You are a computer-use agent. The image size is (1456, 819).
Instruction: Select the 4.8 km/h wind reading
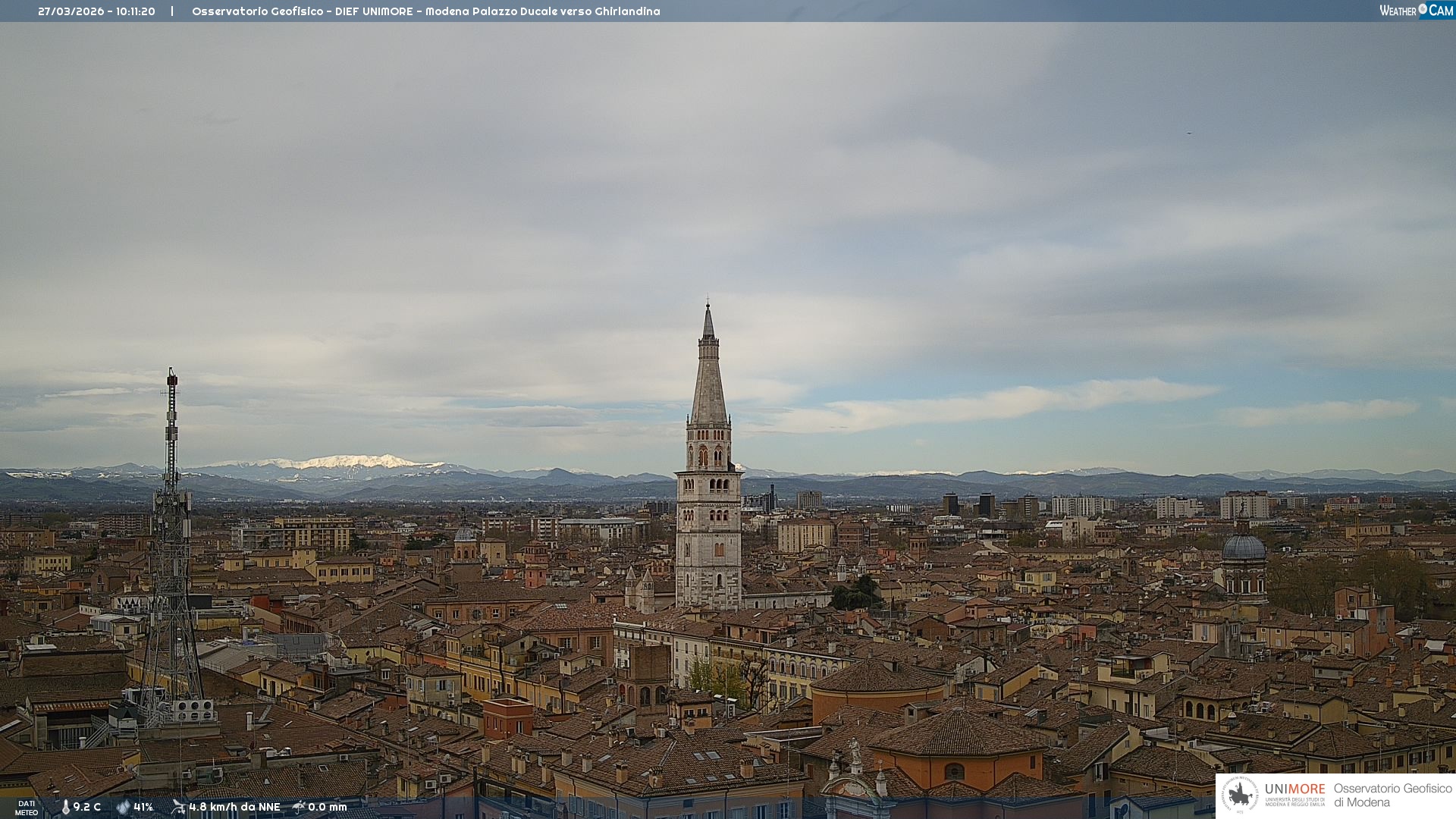[x=234, y=807]
